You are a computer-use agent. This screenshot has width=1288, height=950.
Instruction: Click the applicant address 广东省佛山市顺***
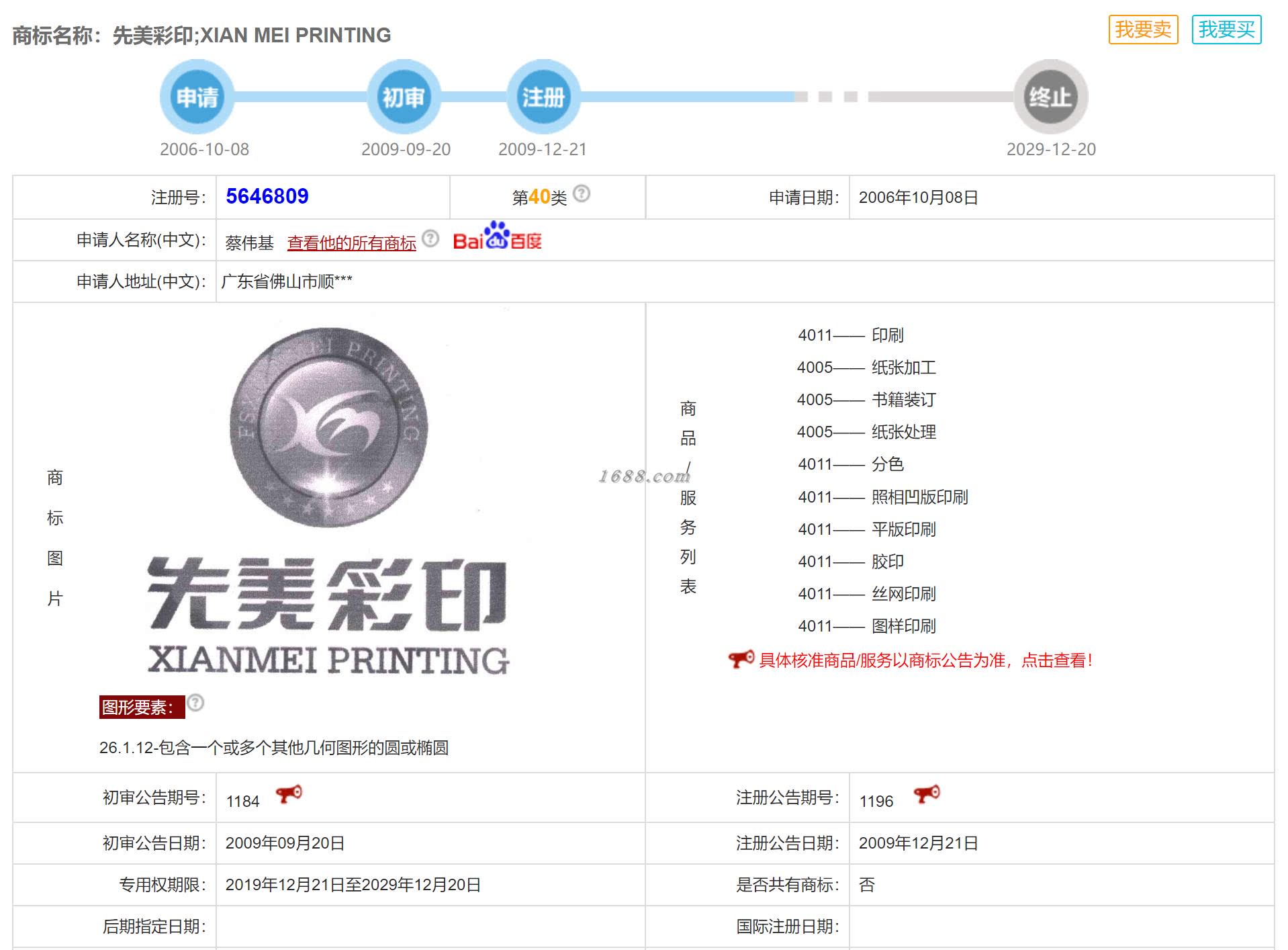tap(287, 282)
